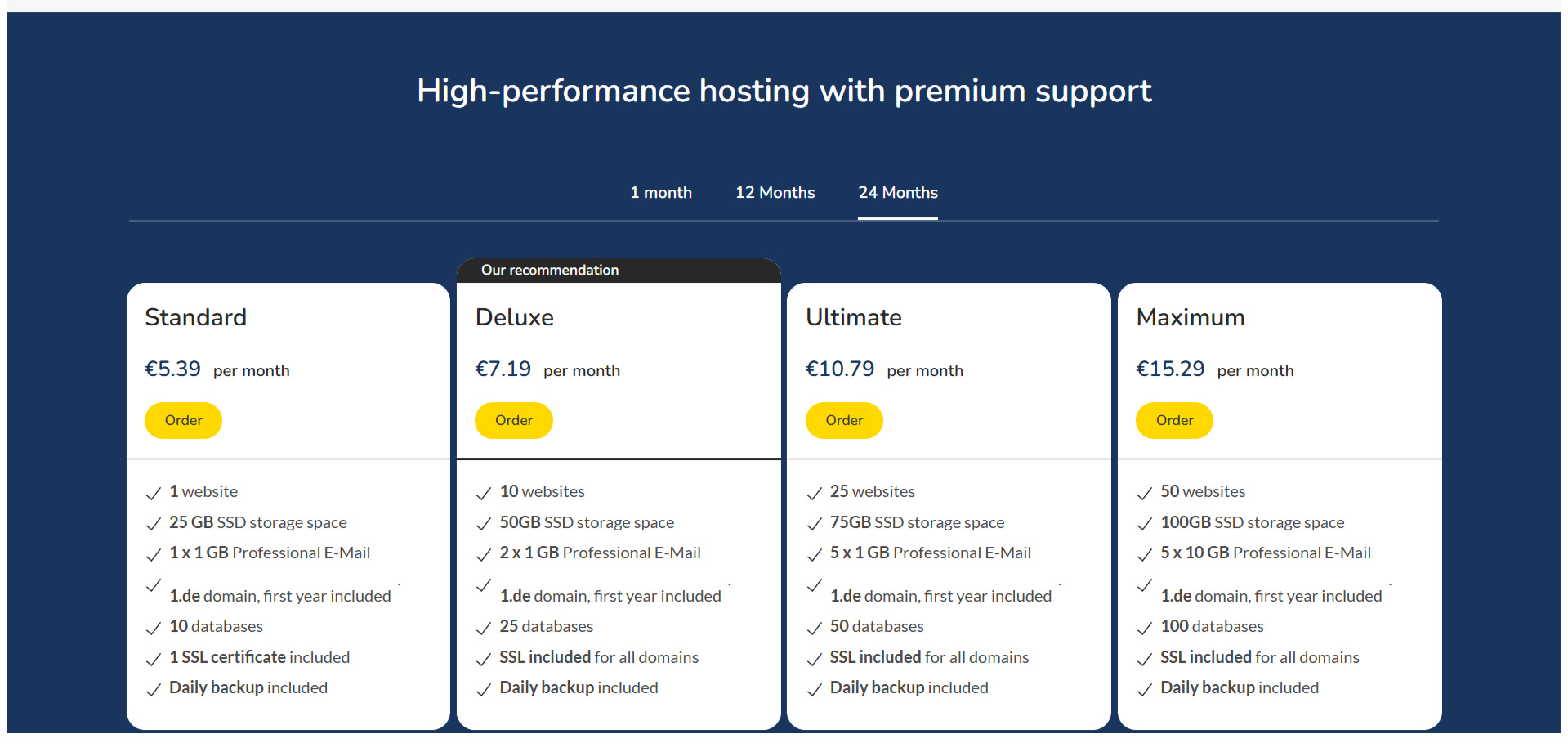The image size is (1568, 743).
Task: Click the checkmark beside 5 x 1 GB Professional E-Mail
Action: (815, 554)
